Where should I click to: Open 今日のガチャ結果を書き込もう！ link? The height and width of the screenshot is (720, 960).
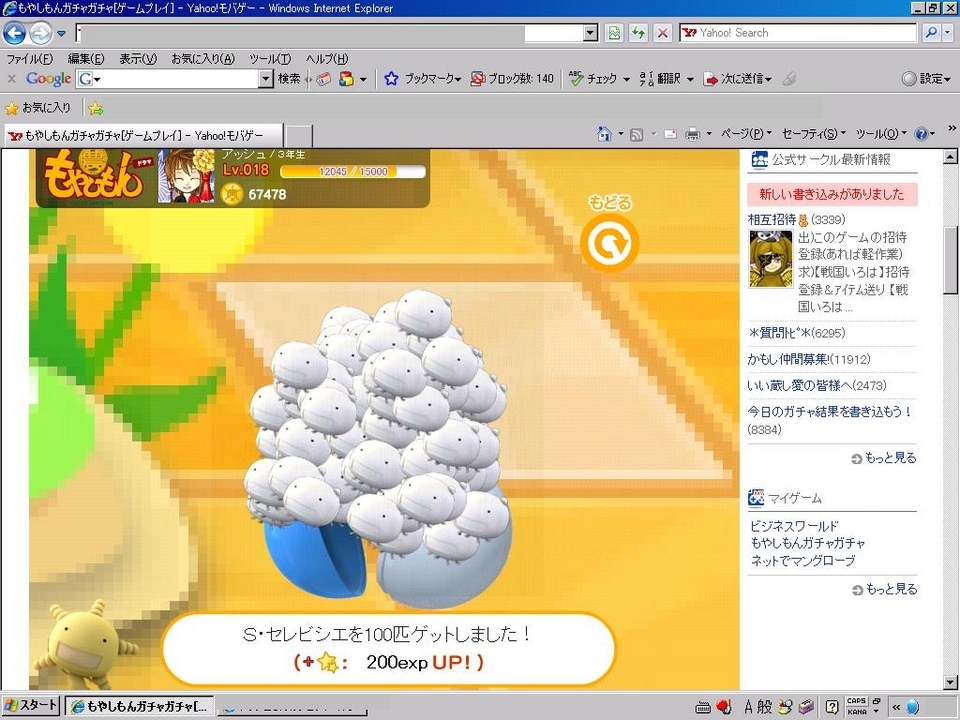830,411
